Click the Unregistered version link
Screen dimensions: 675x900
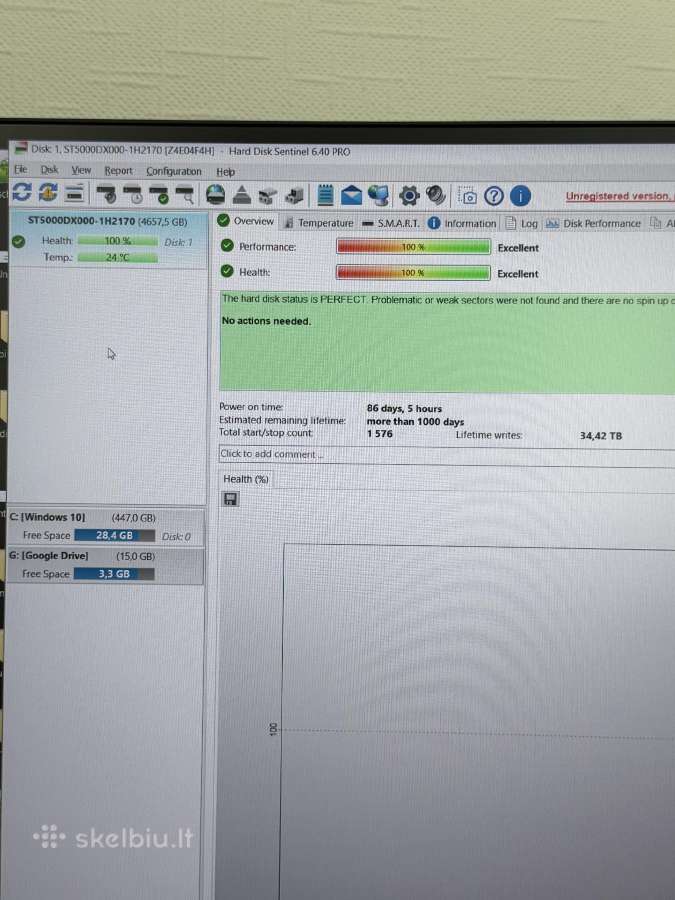click(618, 196)
